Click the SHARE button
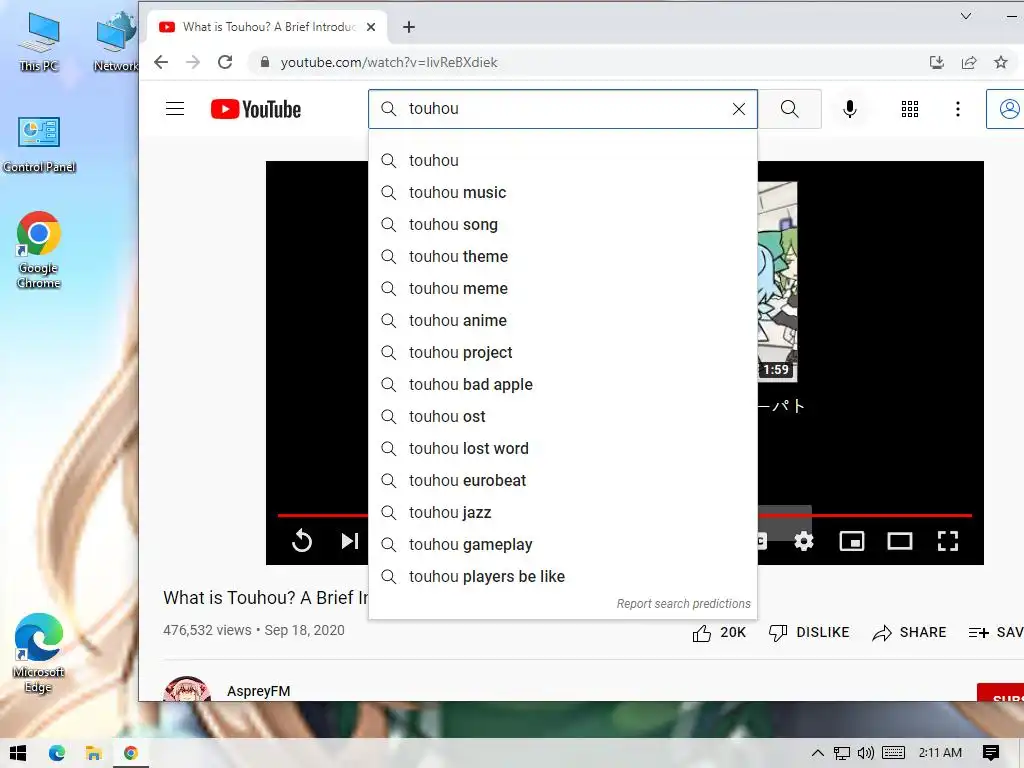The image size is (1024, 768). pyautogui.click(x=909, y=632)
